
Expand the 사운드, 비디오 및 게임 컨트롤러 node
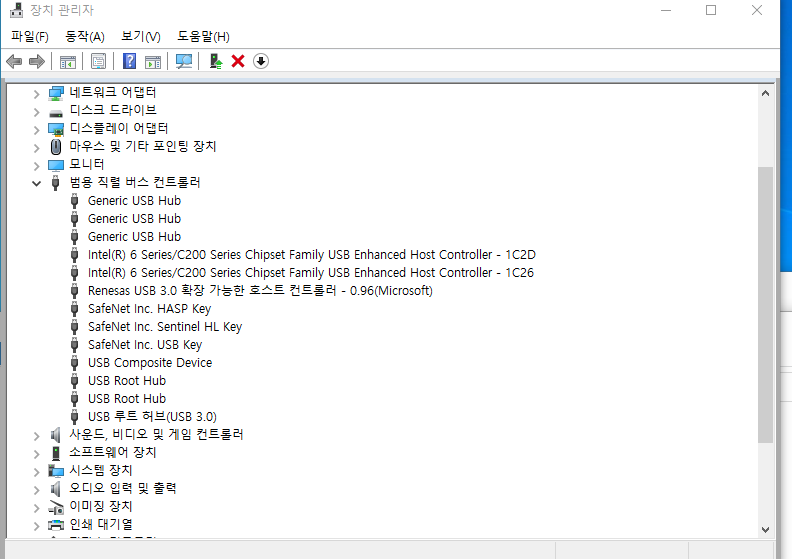click(x=37, y=435)
